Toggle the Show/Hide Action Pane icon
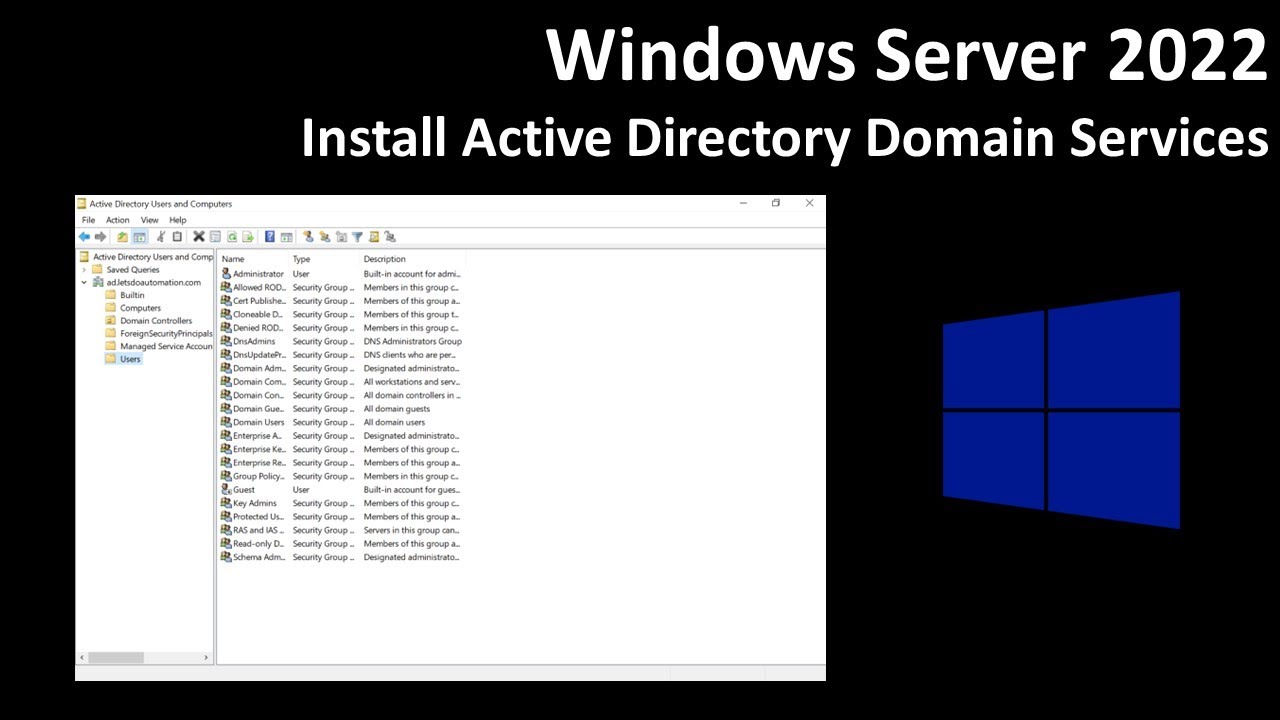1280x720 pixels. point(286,237)
